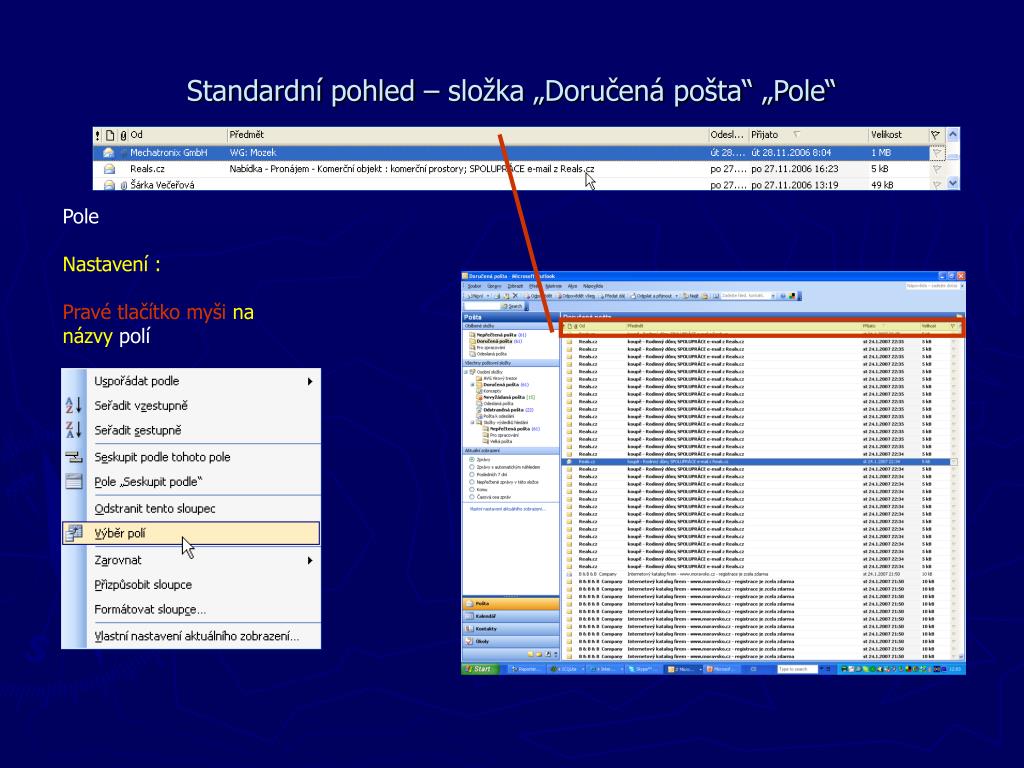
Task: Open the 'Nový' dropdown in the Outlook toolbar
Action: [488, 296]
